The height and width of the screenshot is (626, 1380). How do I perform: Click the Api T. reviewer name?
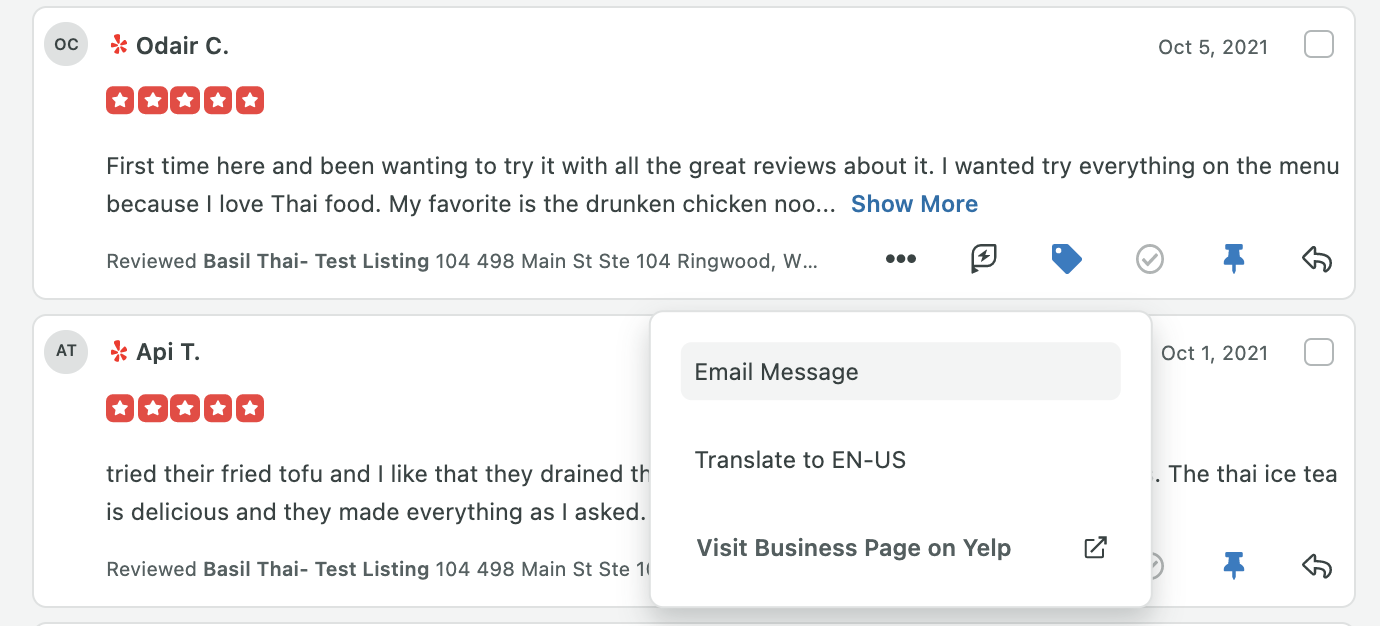(168, 352)
